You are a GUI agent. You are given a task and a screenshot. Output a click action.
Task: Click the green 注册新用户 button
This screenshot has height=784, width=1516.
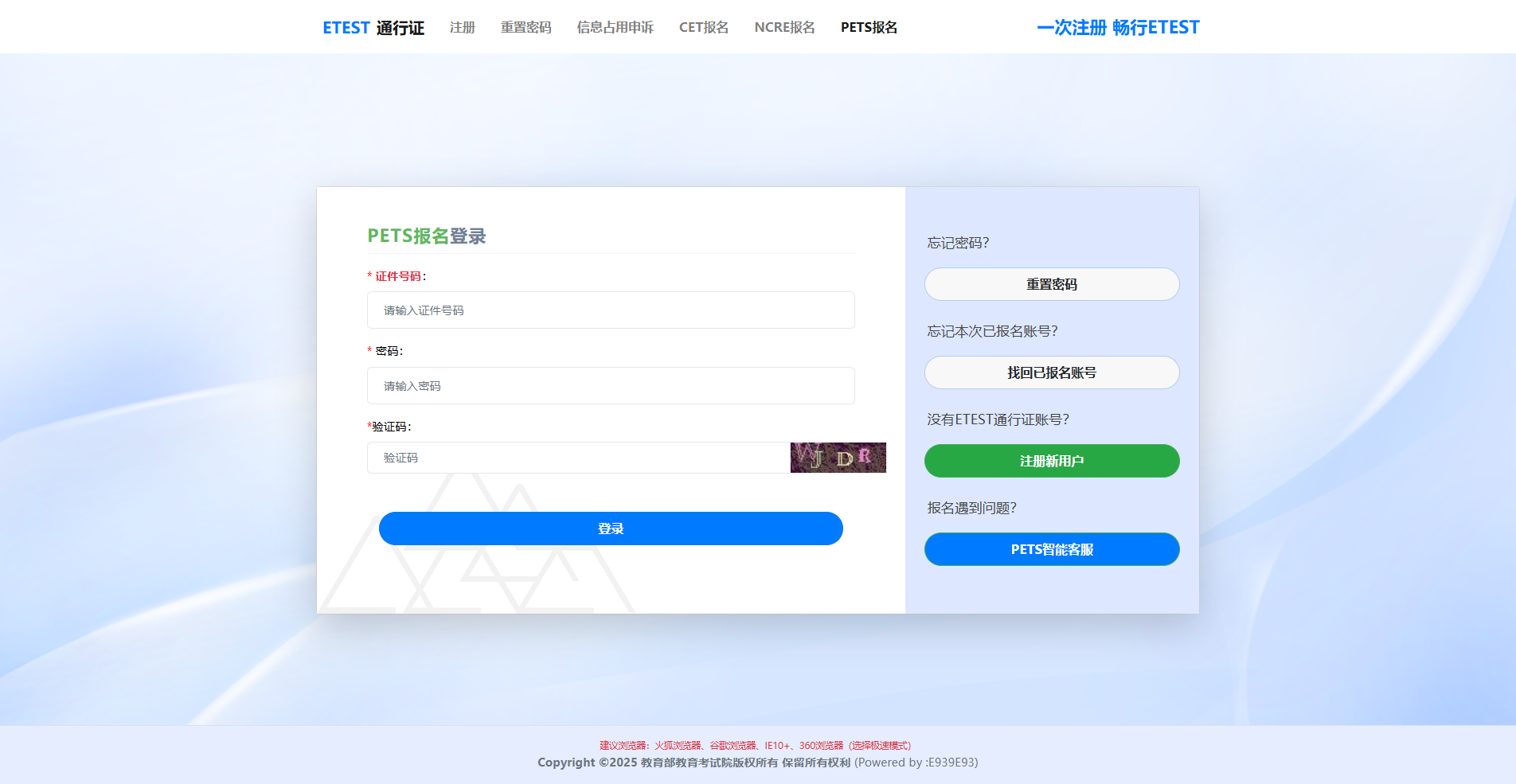tap(1051, 460)
